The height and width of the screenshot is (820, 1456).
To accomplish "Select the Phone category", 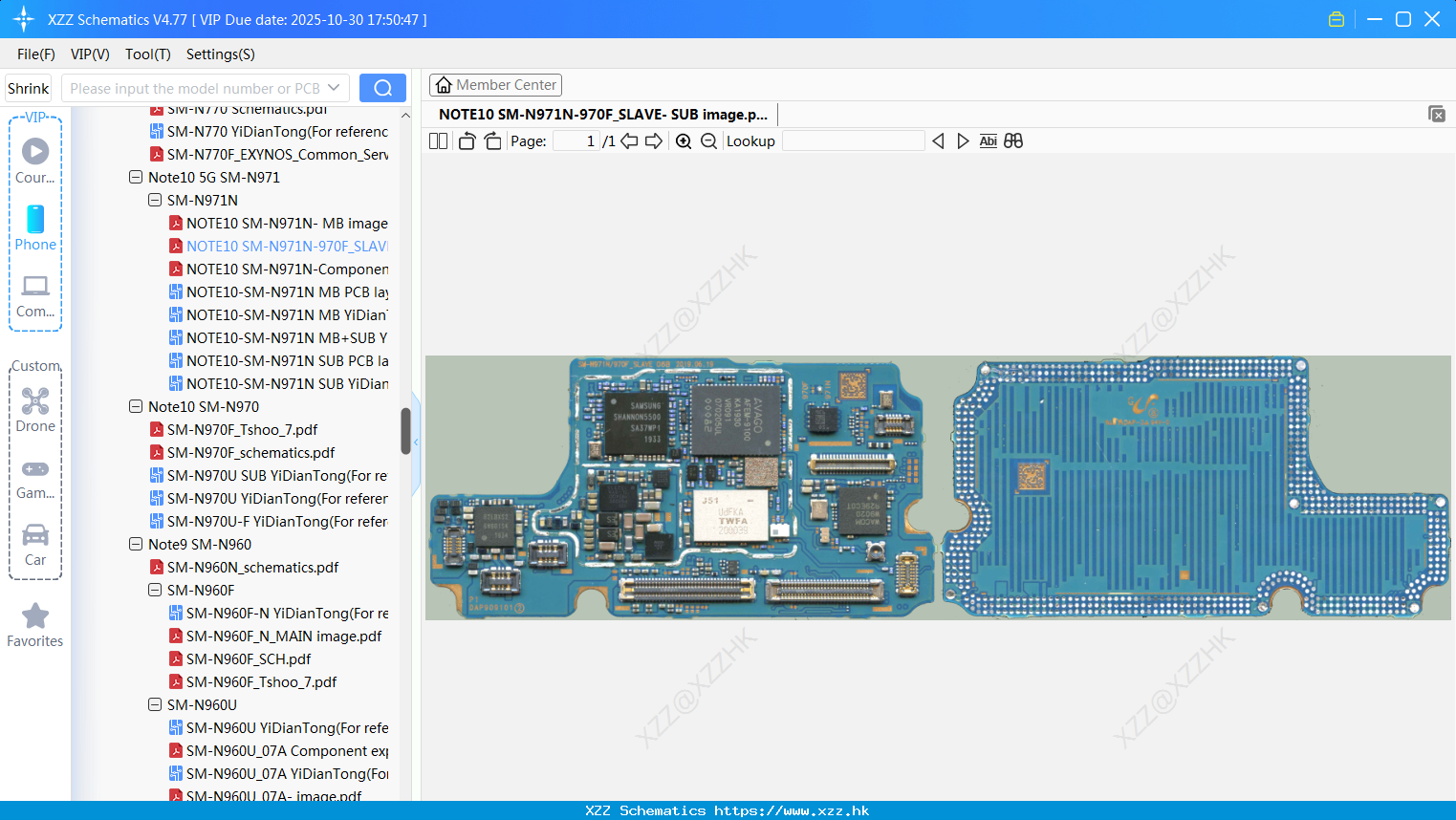I will coord(35,228).
